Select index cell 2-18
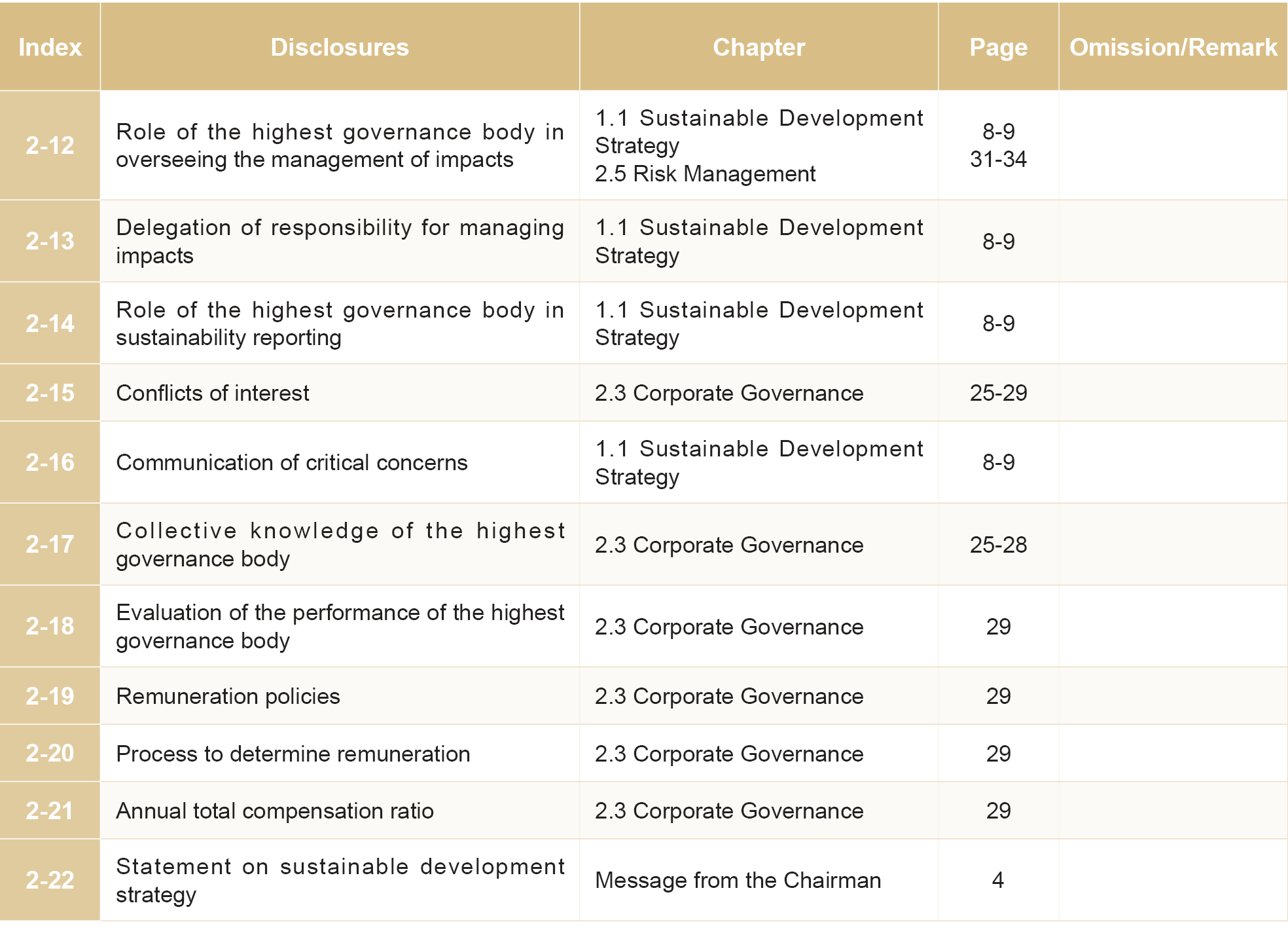 [50, 627]
